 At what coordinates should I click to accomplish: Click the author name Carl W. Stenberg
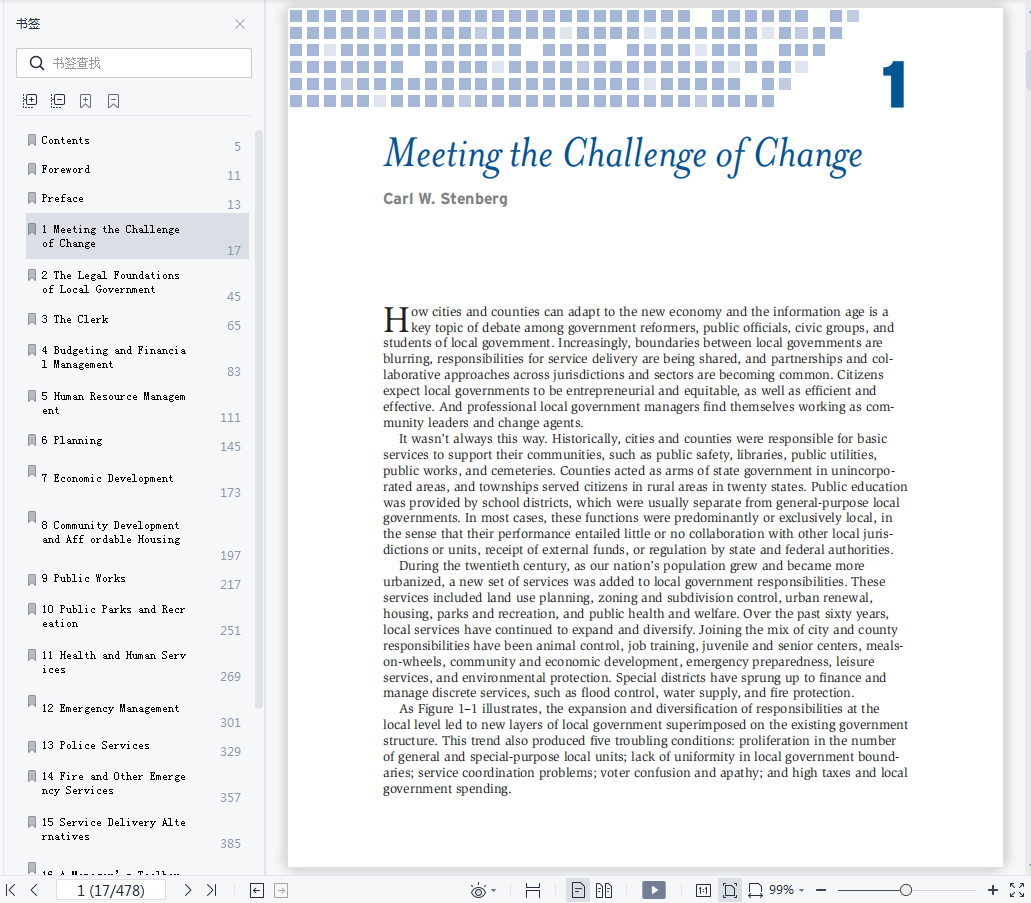445,199
